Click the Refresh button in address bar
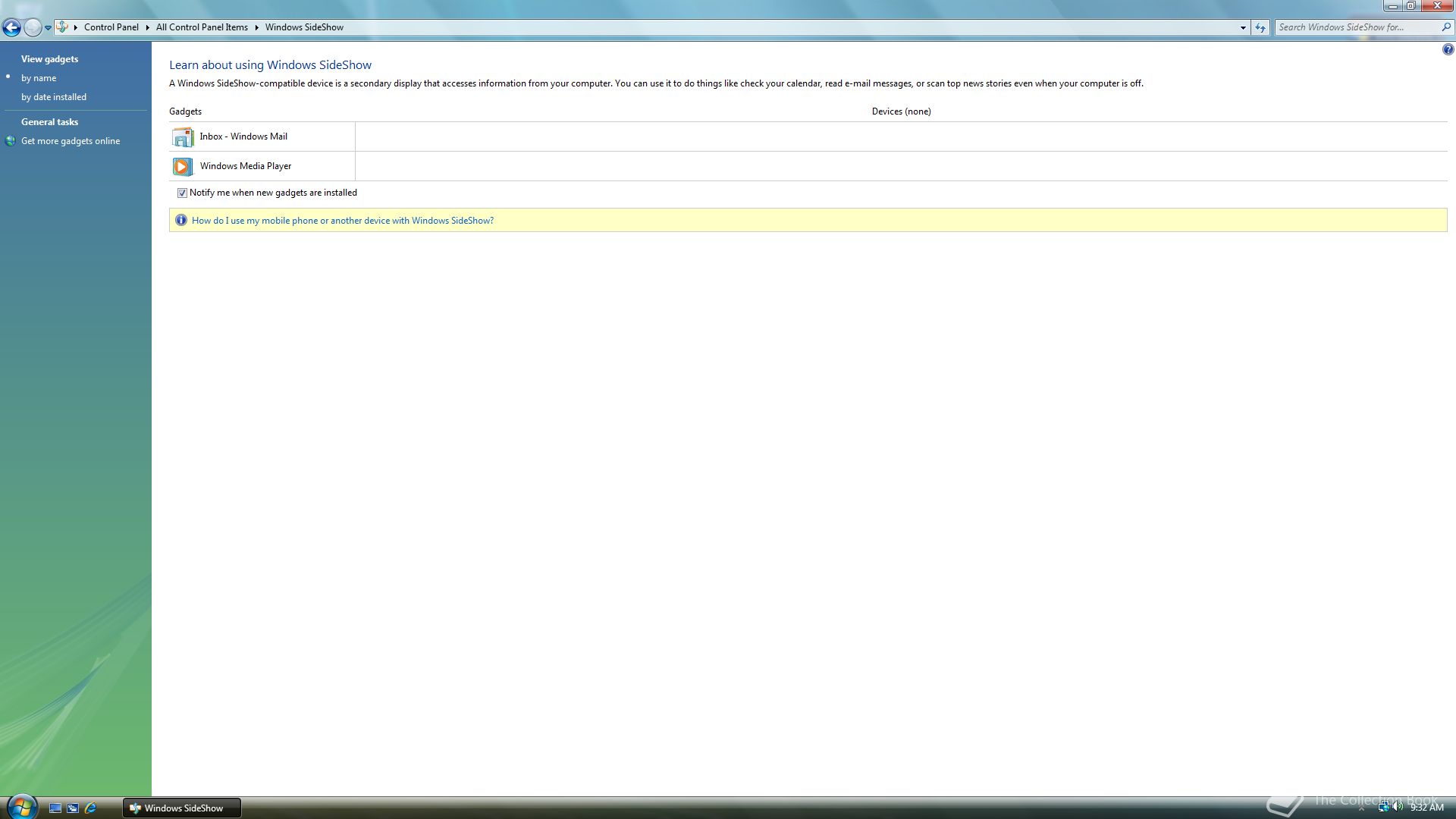 pos(1260,27)
